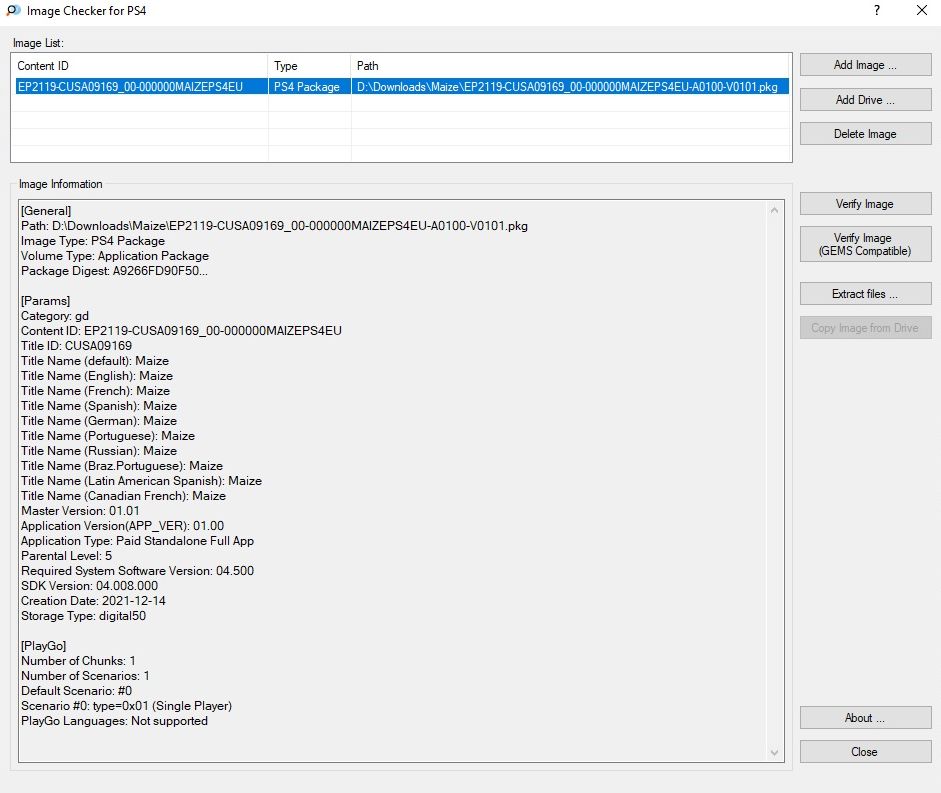
Task: Click 'SDK Version: 04.008.000' line
Action: [89, 586]
